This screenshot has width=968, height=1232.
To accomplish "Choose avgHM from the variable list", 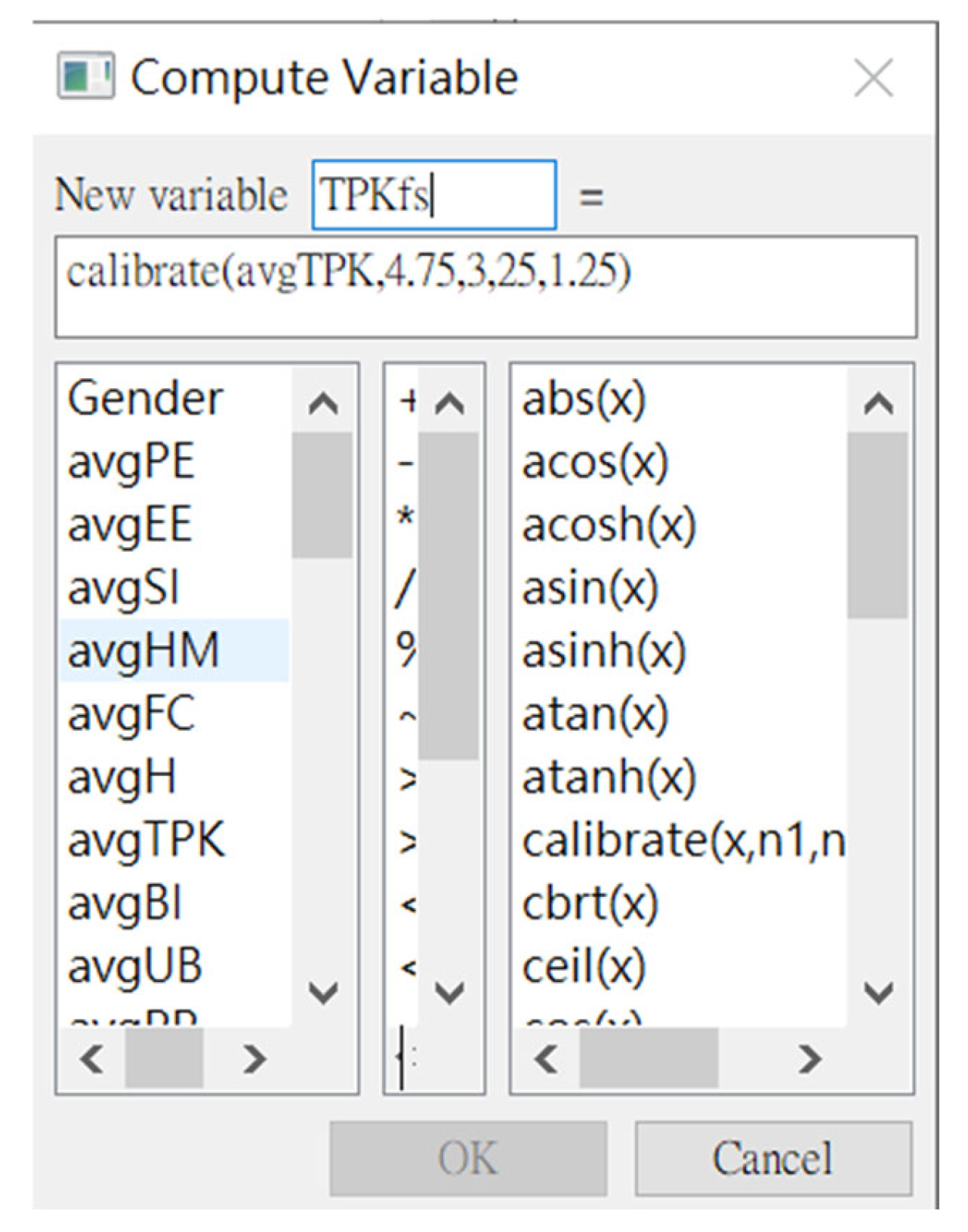I will (x=144, y=651).
